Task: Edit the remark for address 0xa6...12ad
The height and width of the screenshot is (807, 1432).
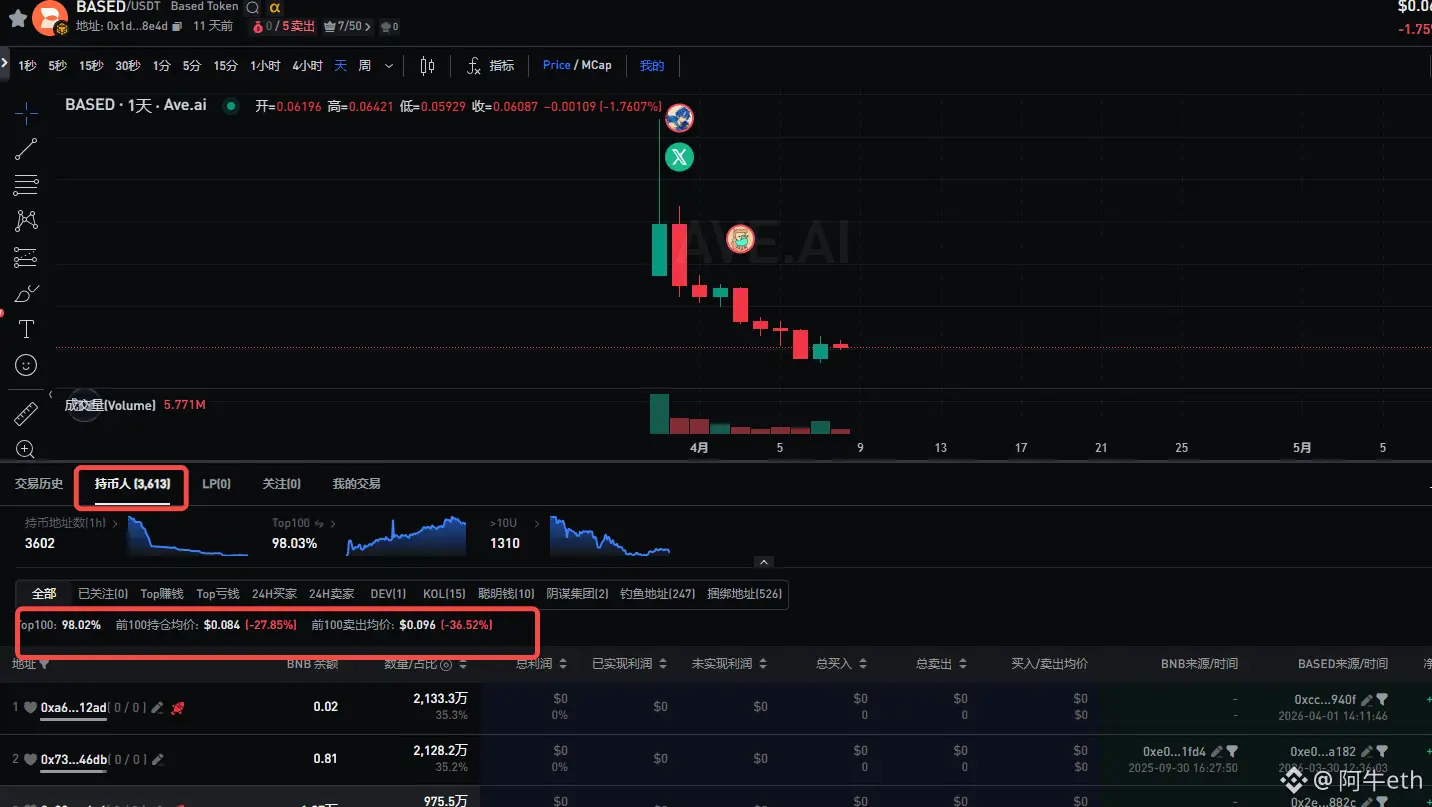Action: coord(157,708)
